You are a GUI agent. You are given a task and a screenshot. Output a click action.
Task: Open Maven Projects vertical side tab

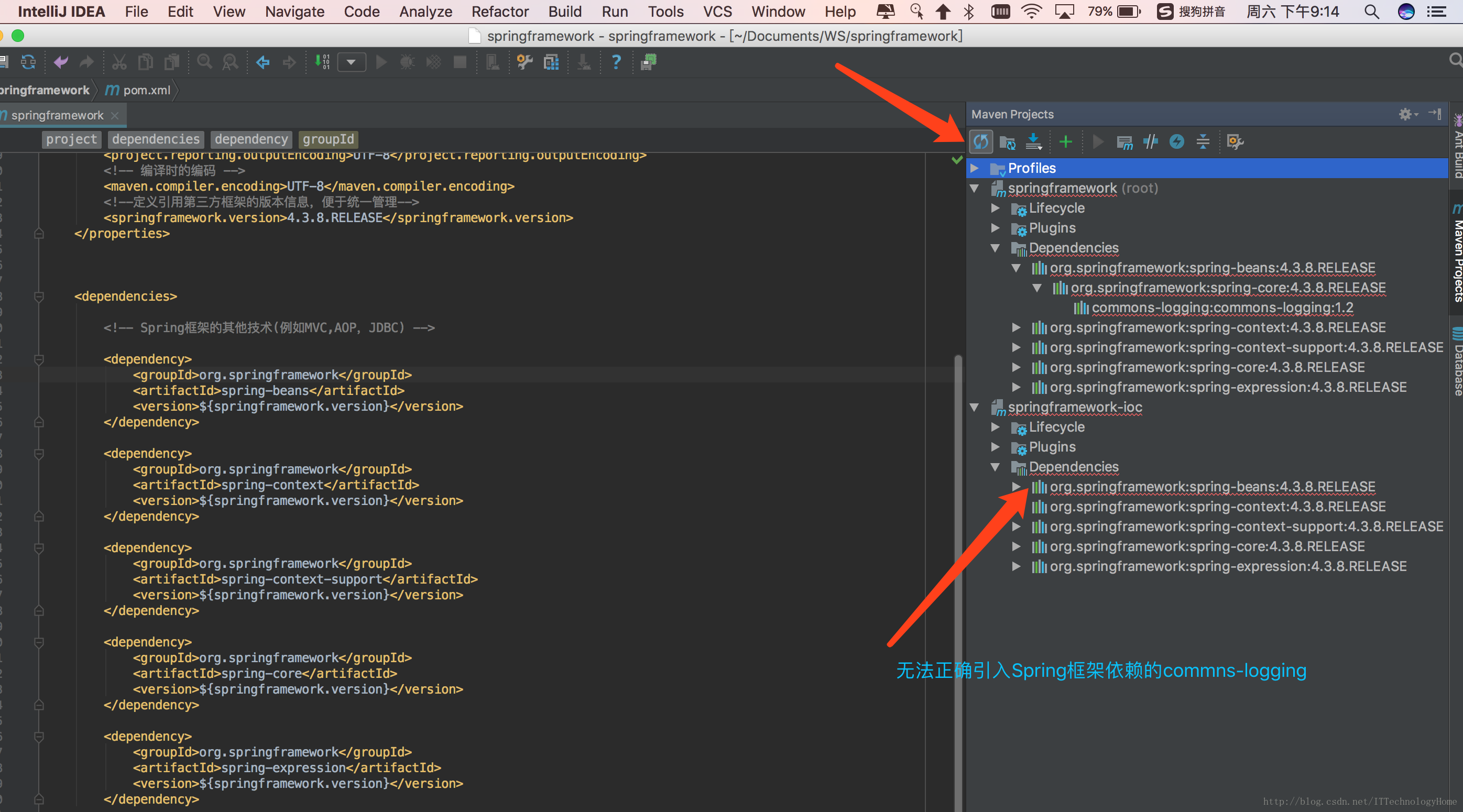click(1457, 253)
